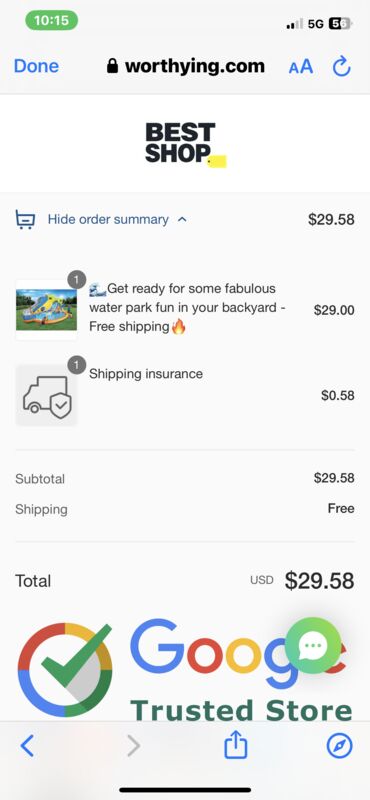Click the chevron next to order summary
This screenshot has width=370, height=800.
click(x=182, y=220)
